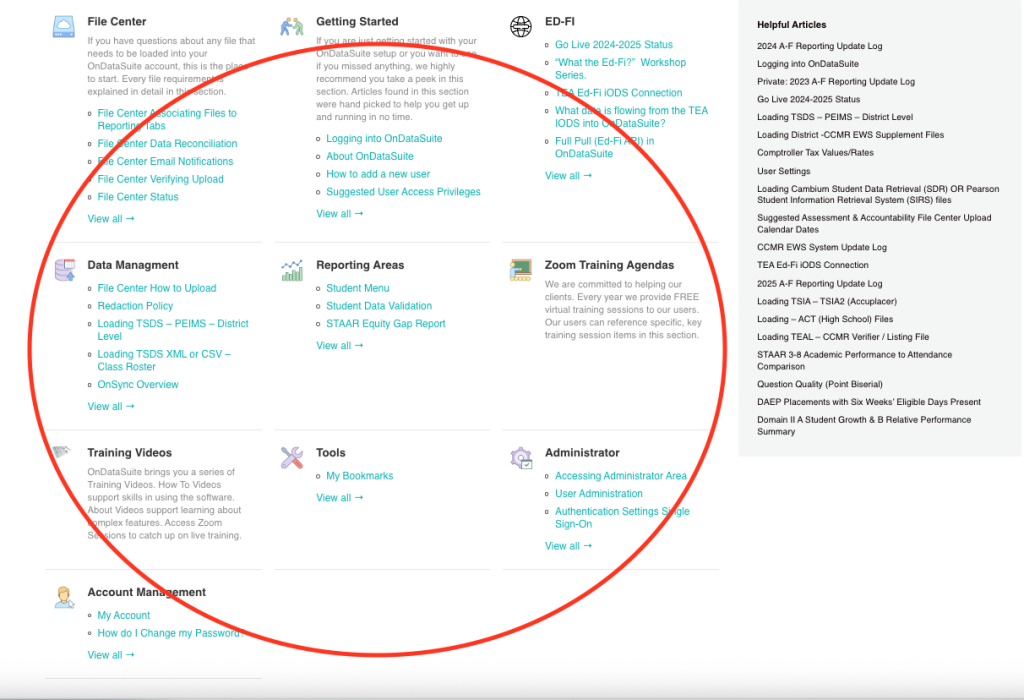The height and width of the screenshot is (700, 1024).
Task: View all articles under Account Management
Action: pyautogui.click(x=111, y=655)
